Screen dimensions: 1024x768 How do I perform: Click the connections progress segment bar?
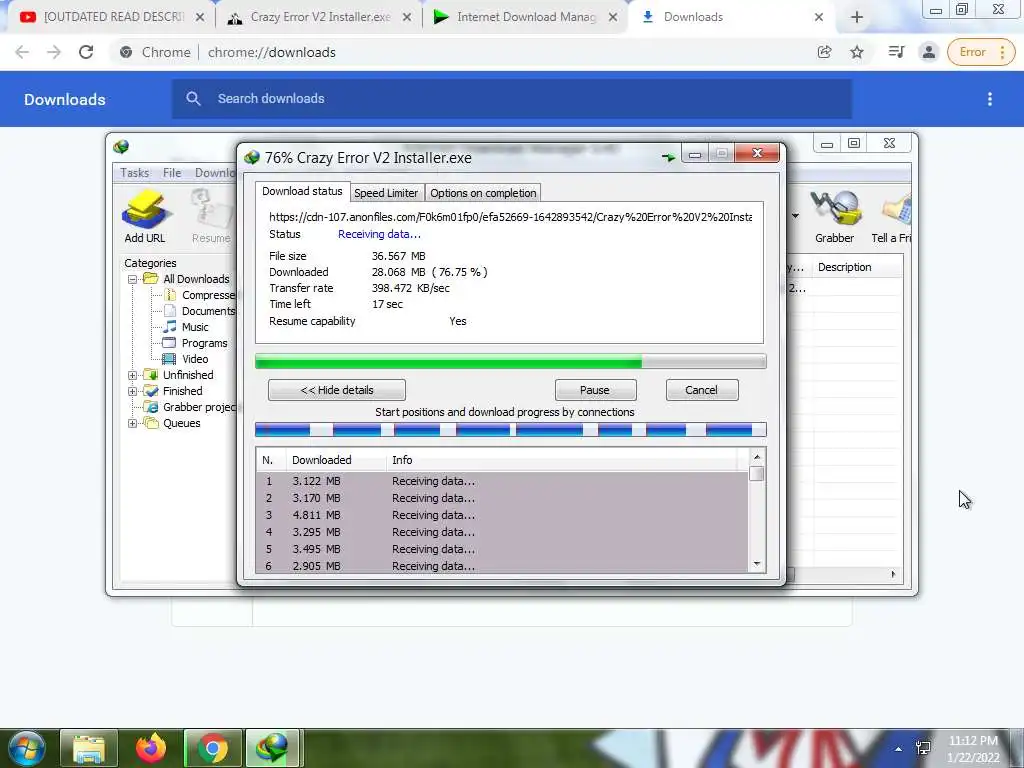click(x=511, y=429)
